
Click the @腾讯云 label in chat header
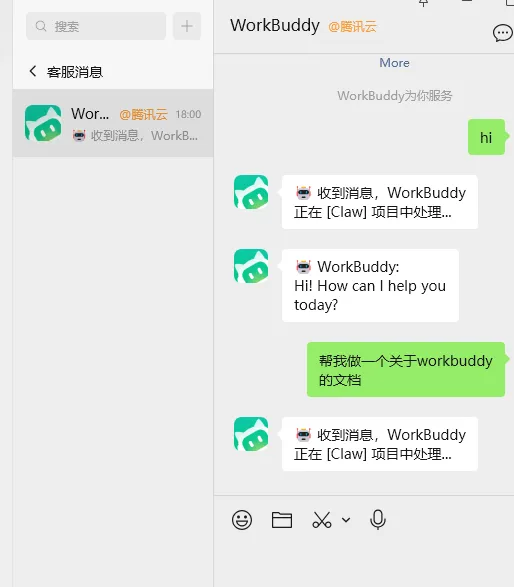(x=352, y=27)
